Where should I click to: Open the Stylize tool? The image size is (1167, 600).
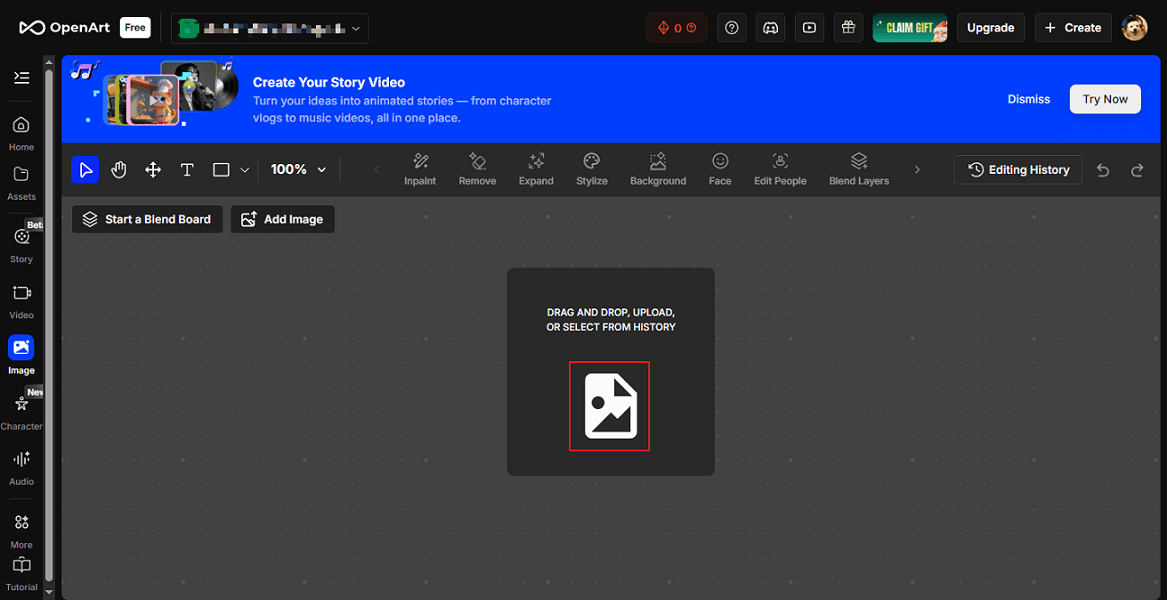pos(591,168)
